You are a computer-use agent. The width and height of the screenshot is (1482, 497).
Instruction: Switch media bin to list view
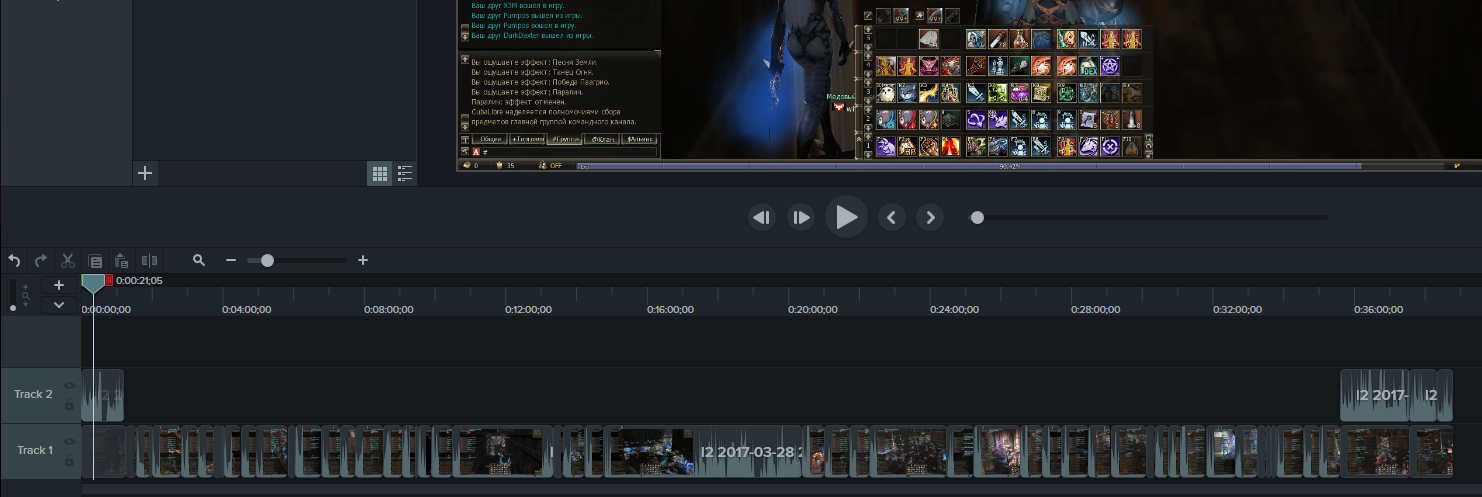(x=405, y=174)
